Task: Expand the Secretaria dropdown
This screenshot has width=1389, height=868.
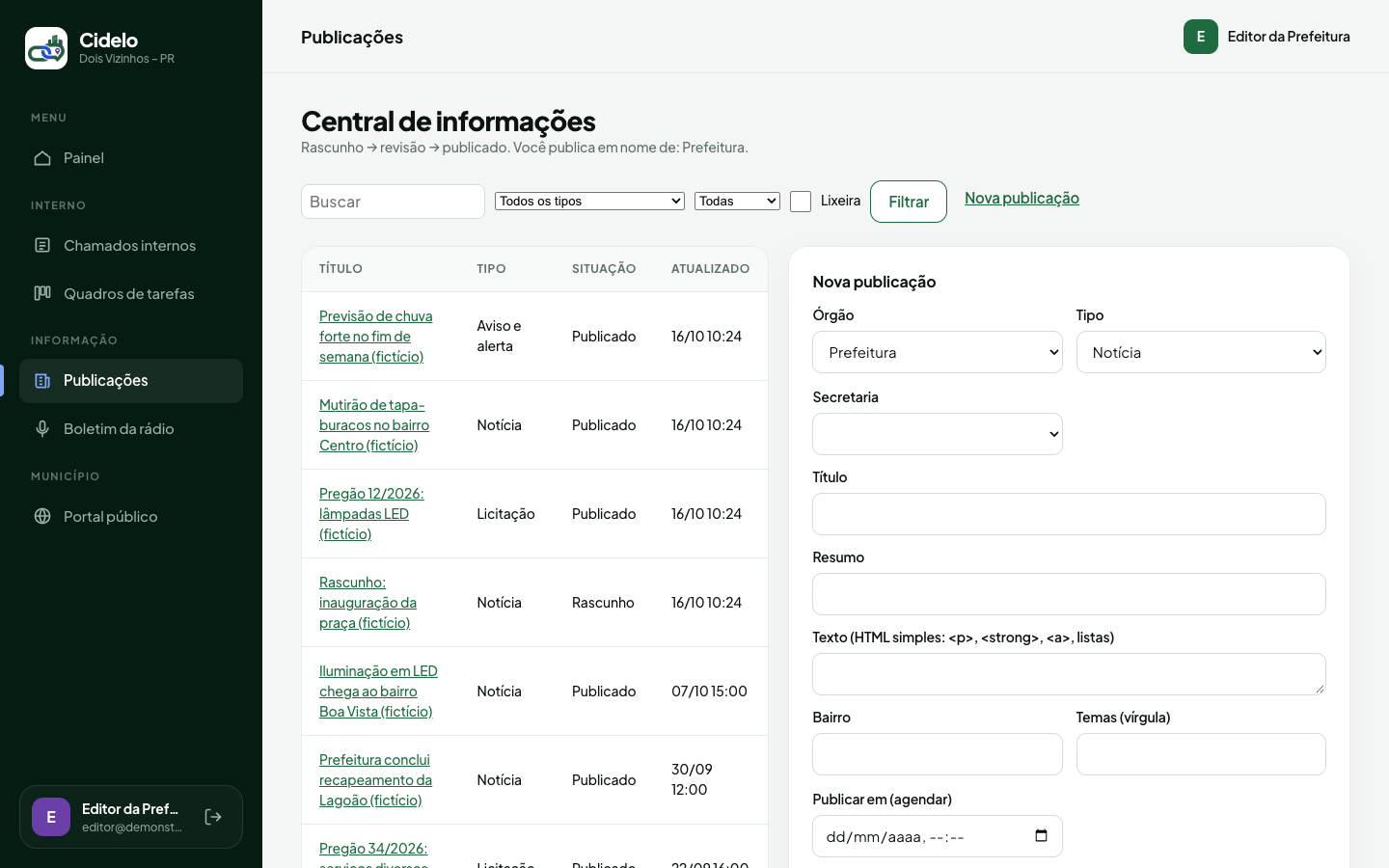Action: 938,434
